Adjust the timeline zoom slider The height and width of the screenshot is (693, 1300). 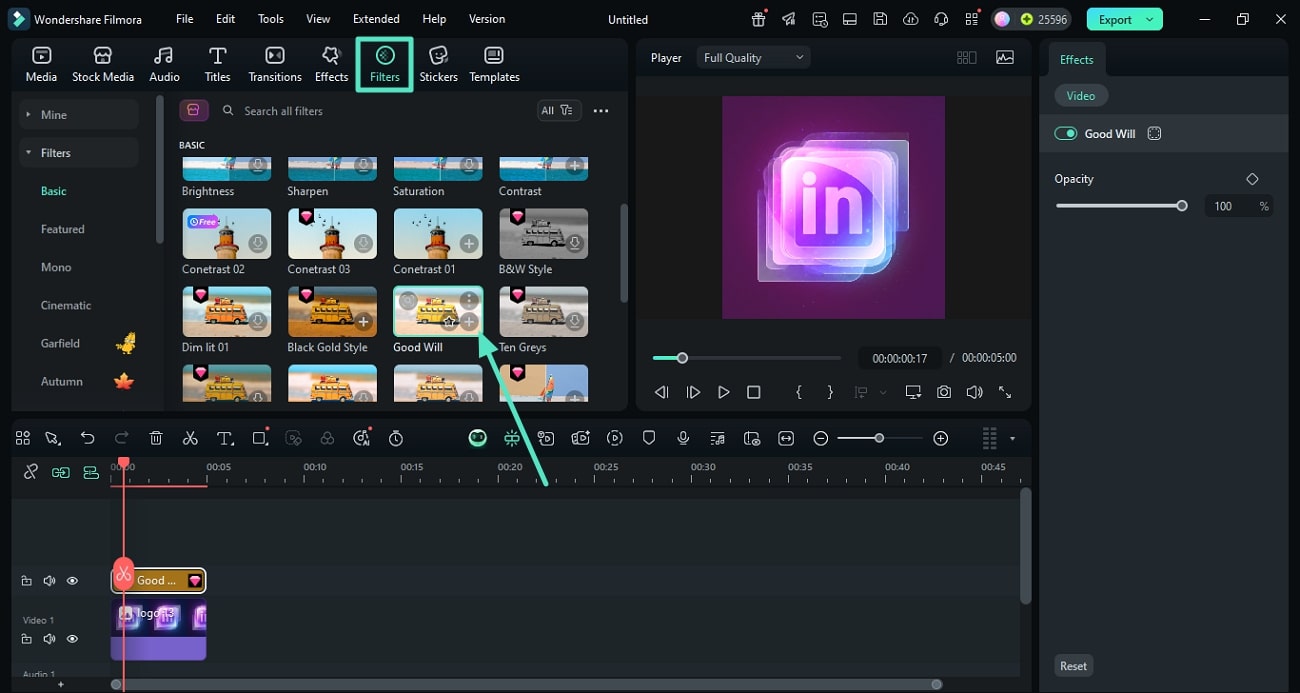[879, 438]
